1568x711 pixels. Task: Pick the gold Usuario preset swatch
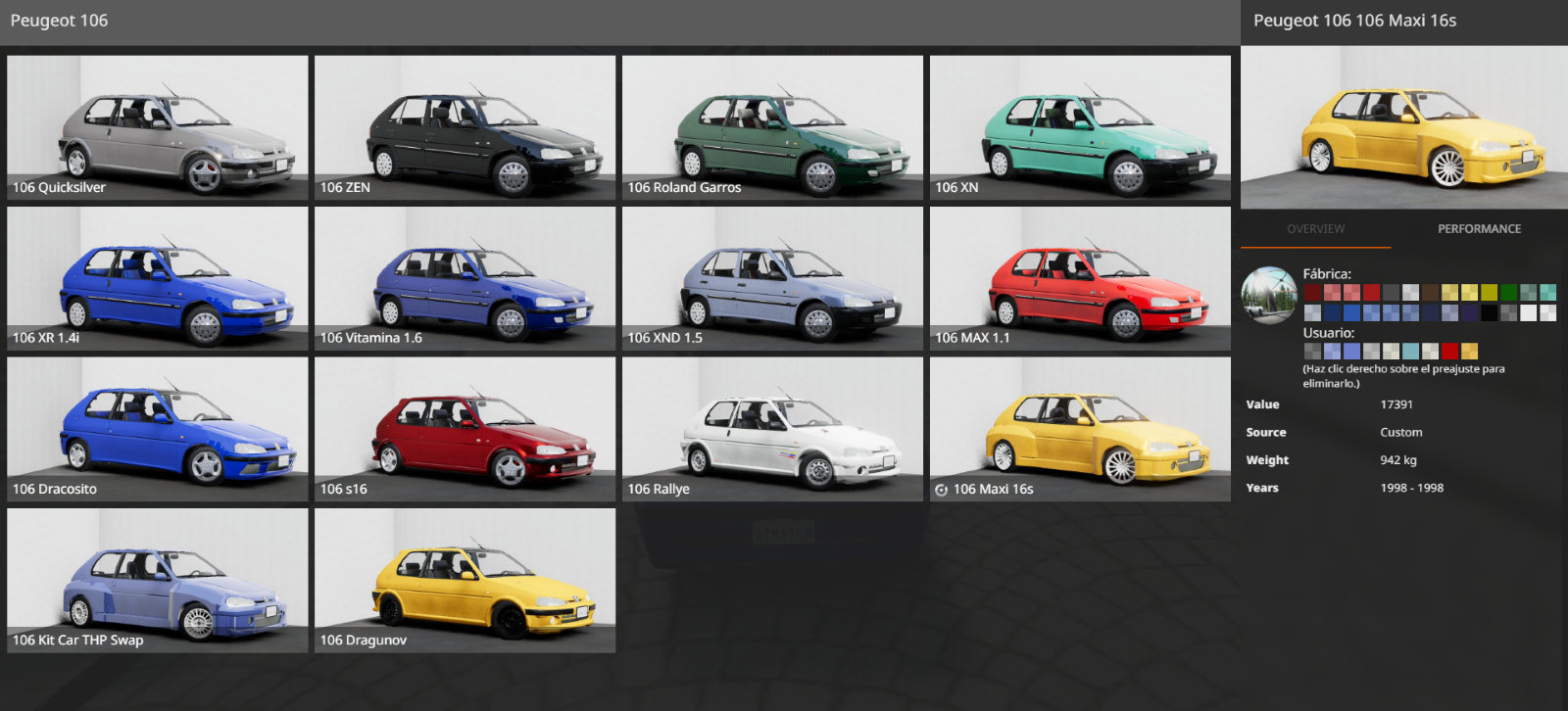1469,351
